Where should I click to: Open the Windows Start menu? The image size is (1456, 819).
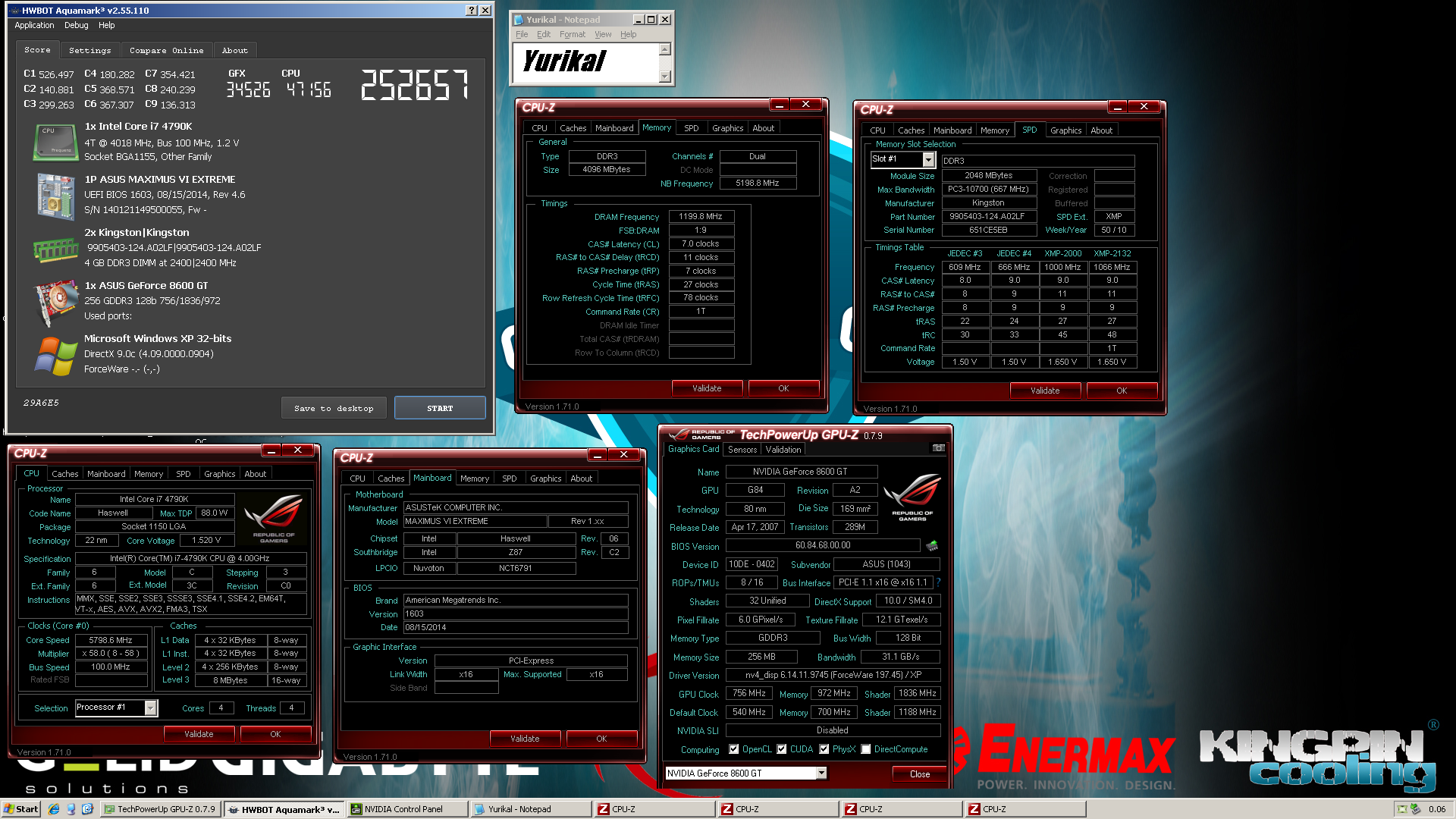tap(21, 809)
